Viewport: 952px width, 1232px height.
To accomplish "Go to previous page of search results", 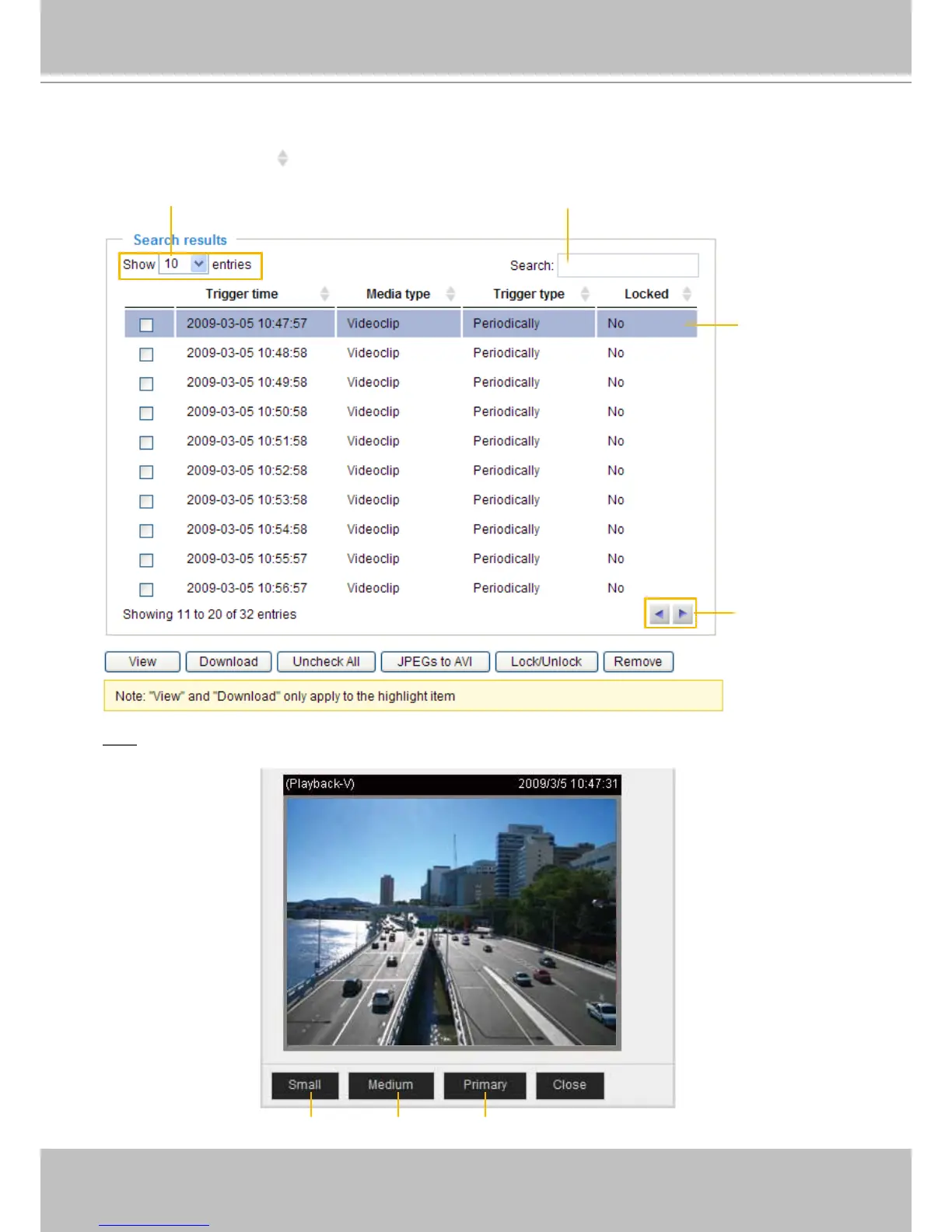I will coord(659,614).
